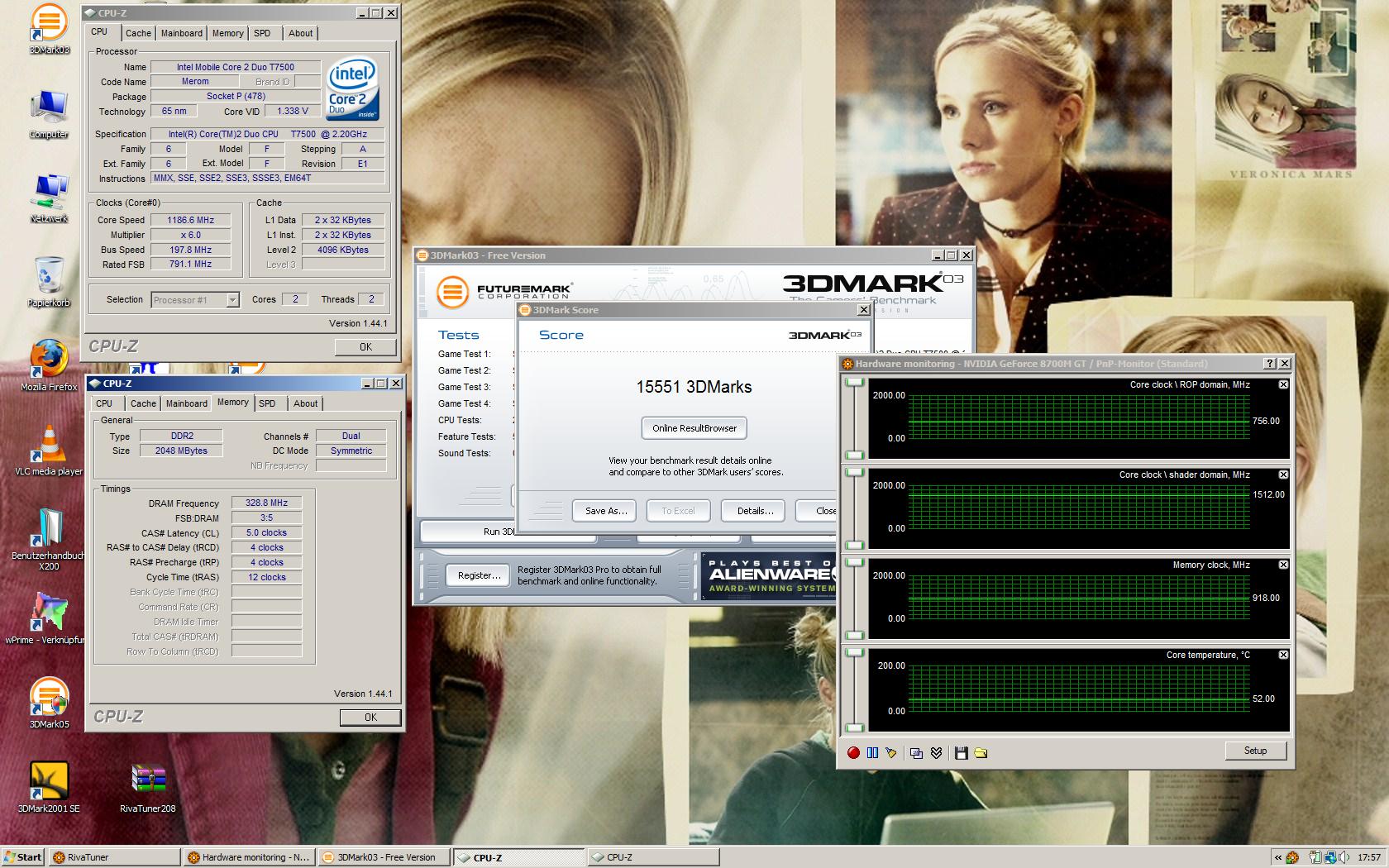Pause hardware monitoring with the blue pause icon
The width and height of the screenshot is (1389, 868).
tap(872, 752)
